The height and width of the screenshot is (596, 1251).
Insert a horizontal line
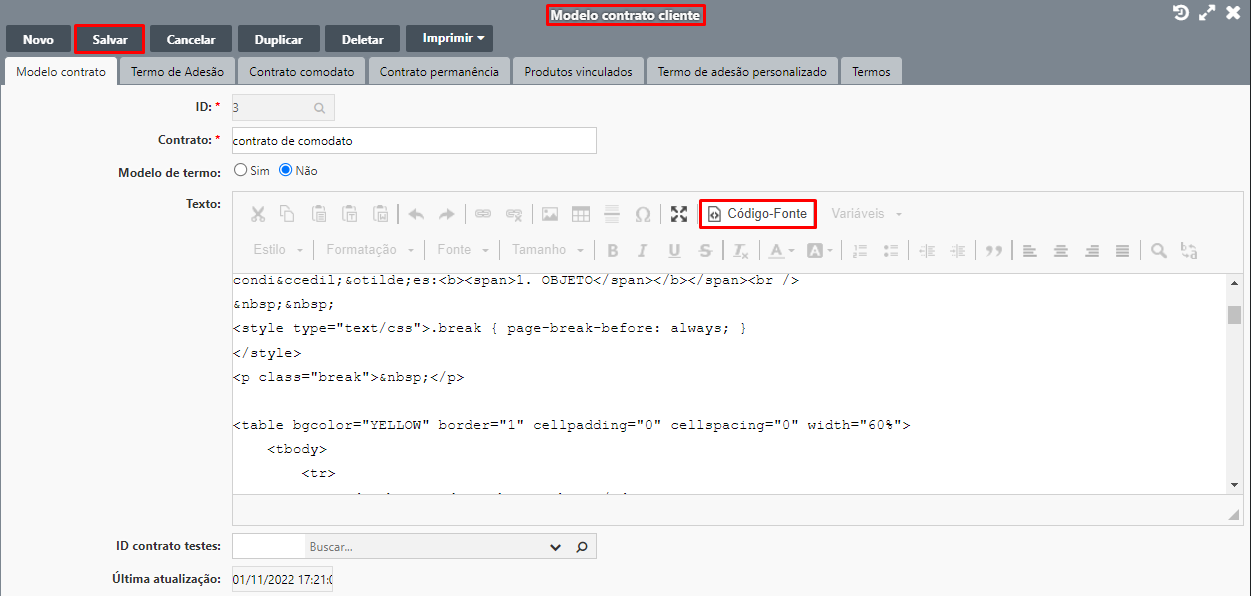(x=612, y=214)
